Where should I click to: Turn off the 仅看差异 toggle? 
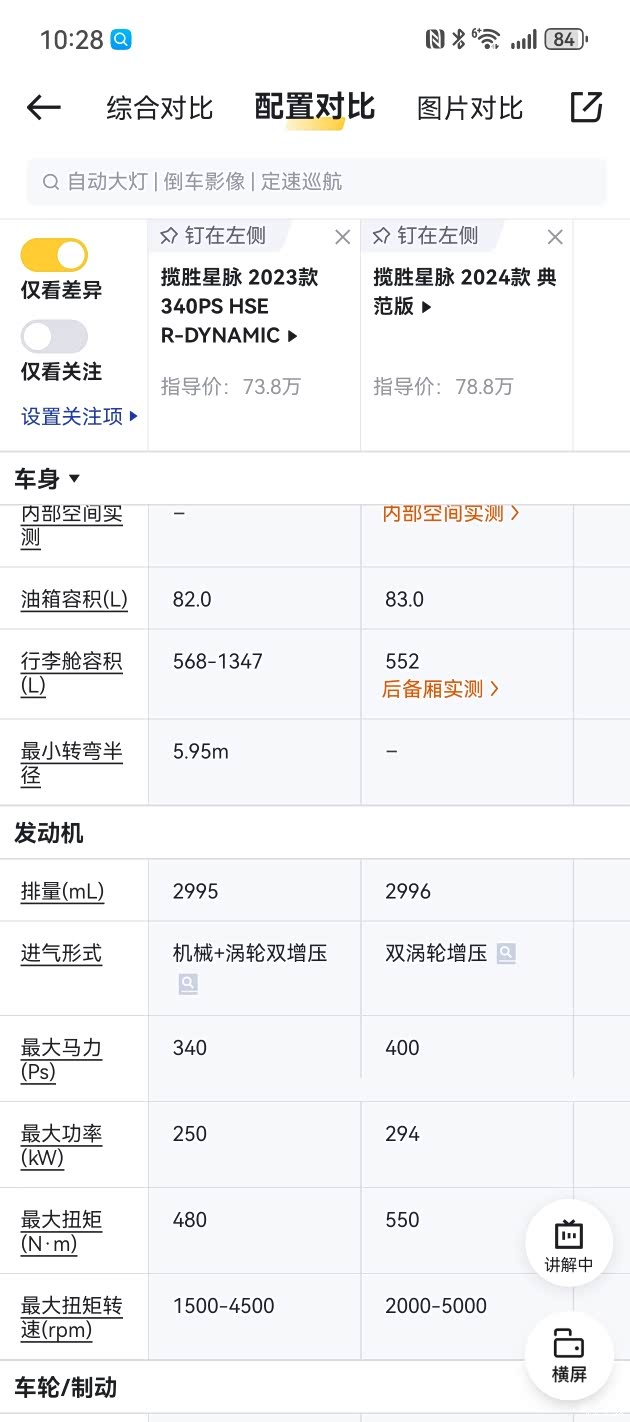(x=54, y=255)
